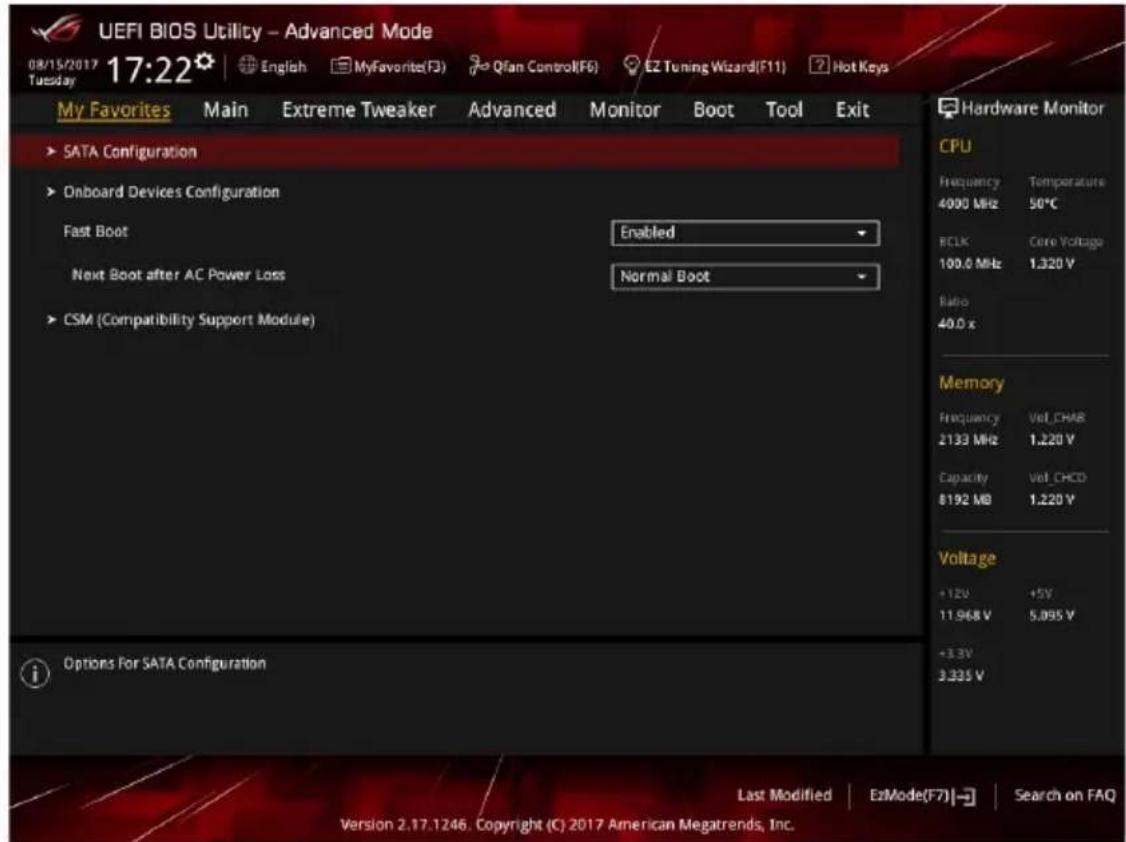Click Search on FAQ link
The width and height of the screenshot is (1126, 842).
(x=1064, y=795)
